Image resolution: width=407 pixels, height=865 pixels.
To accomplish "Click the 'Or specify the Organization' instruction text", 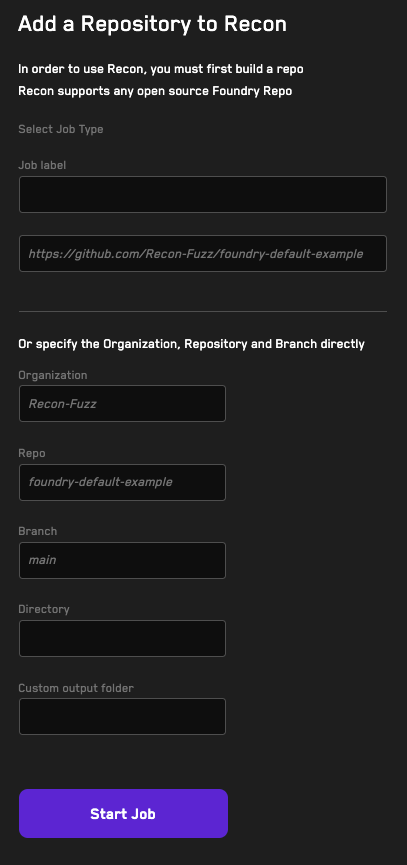I will tap(191, 344).
